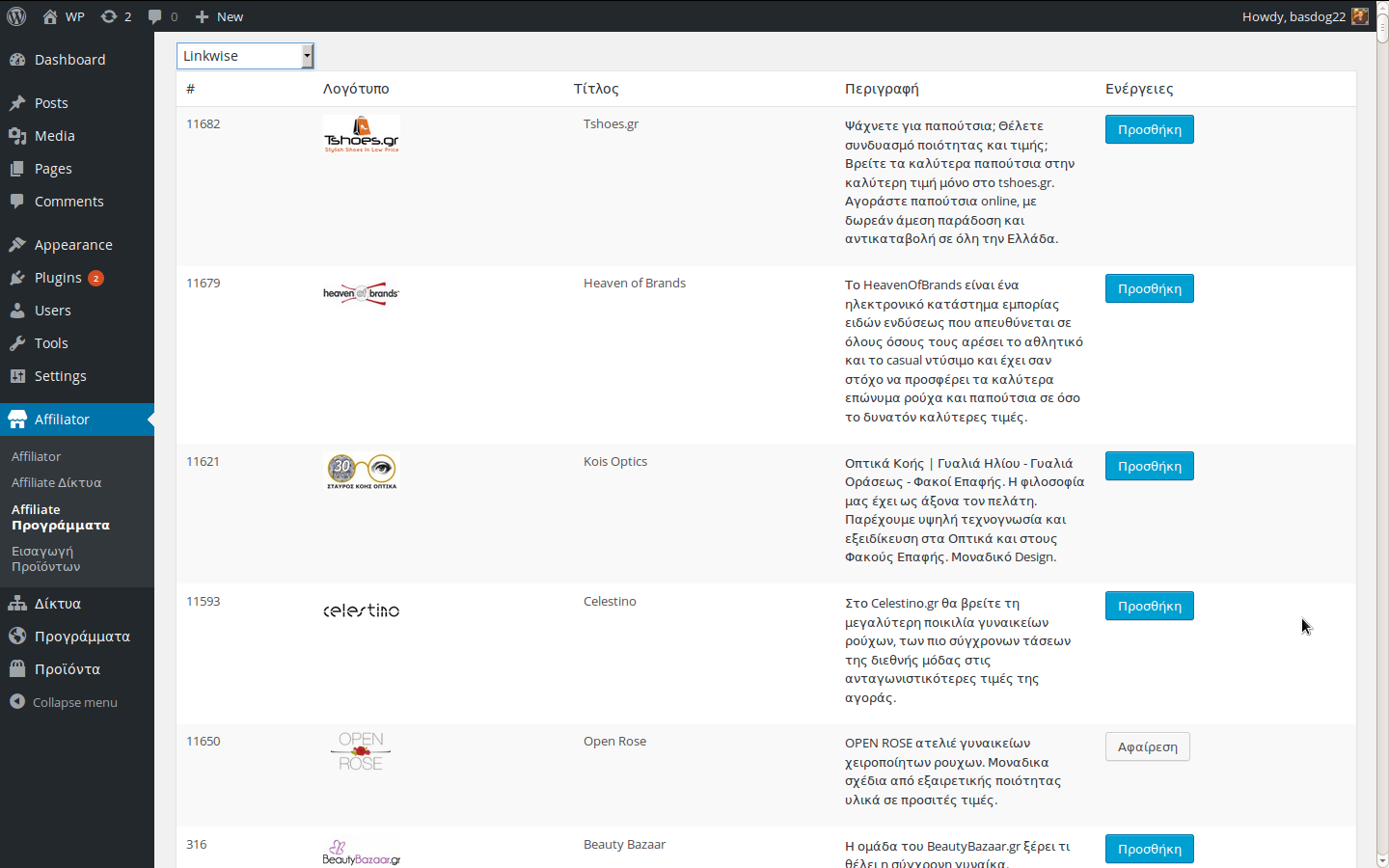The height and width of the screenshot is (868, 1389).
Task: Click the Προγράμματα globe icon
Action: click(x=17, y=637)
